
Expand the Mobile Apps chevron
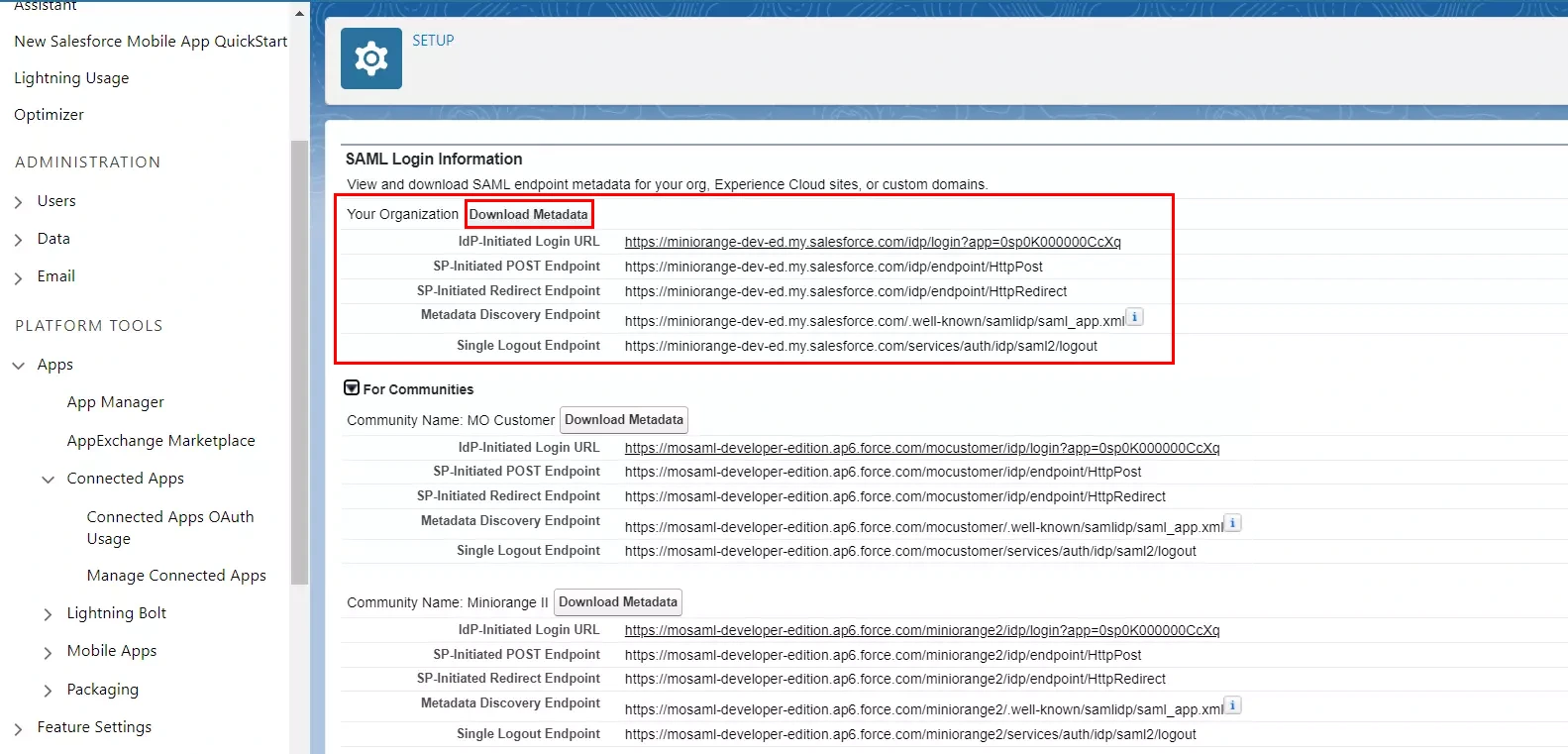tap(48, 653)
